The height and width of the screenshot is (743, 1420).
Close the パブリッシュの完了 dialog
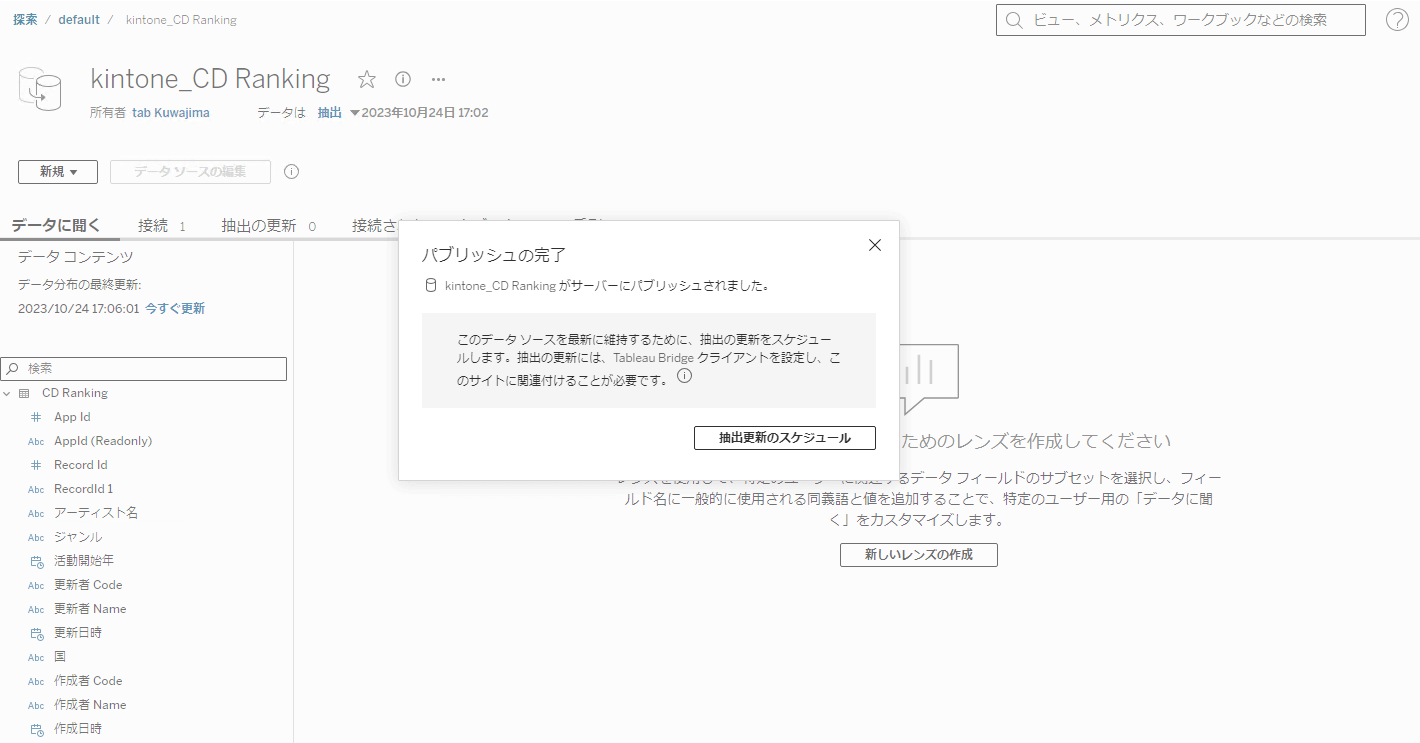[875, 245]
